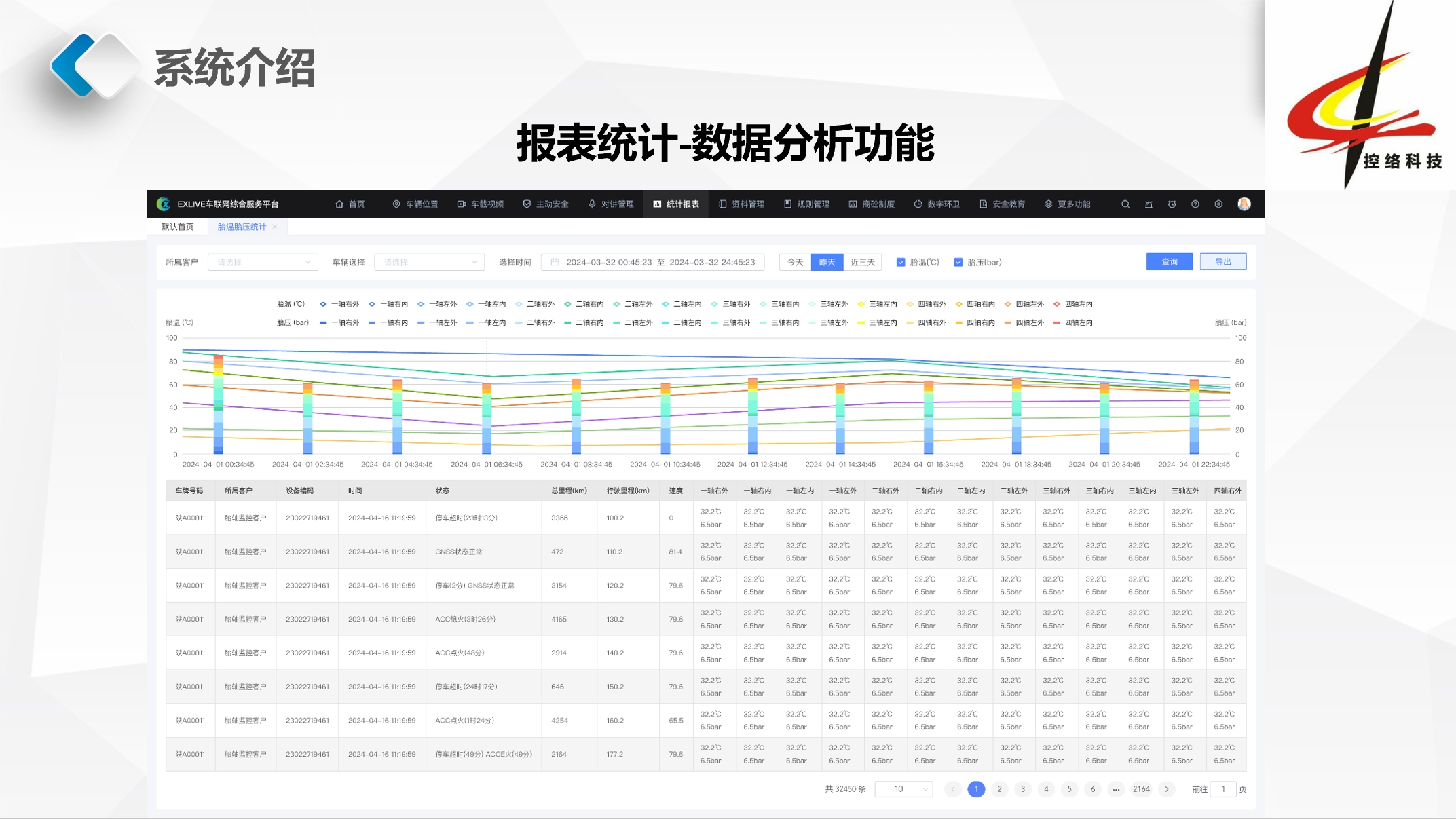The image size is (1456, 819).
Task: Uncheck the 胎温(℃) checkbox
Action: [901, 262]
